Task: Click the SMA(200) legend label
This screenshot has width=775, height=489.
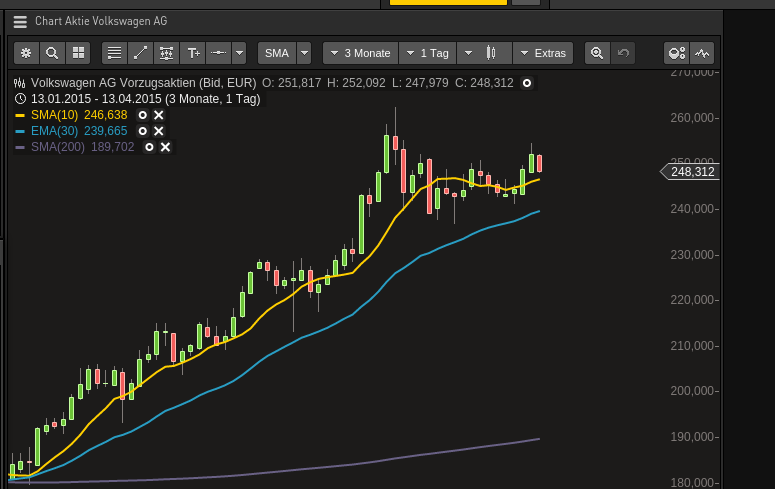Action: click(58, 147)
